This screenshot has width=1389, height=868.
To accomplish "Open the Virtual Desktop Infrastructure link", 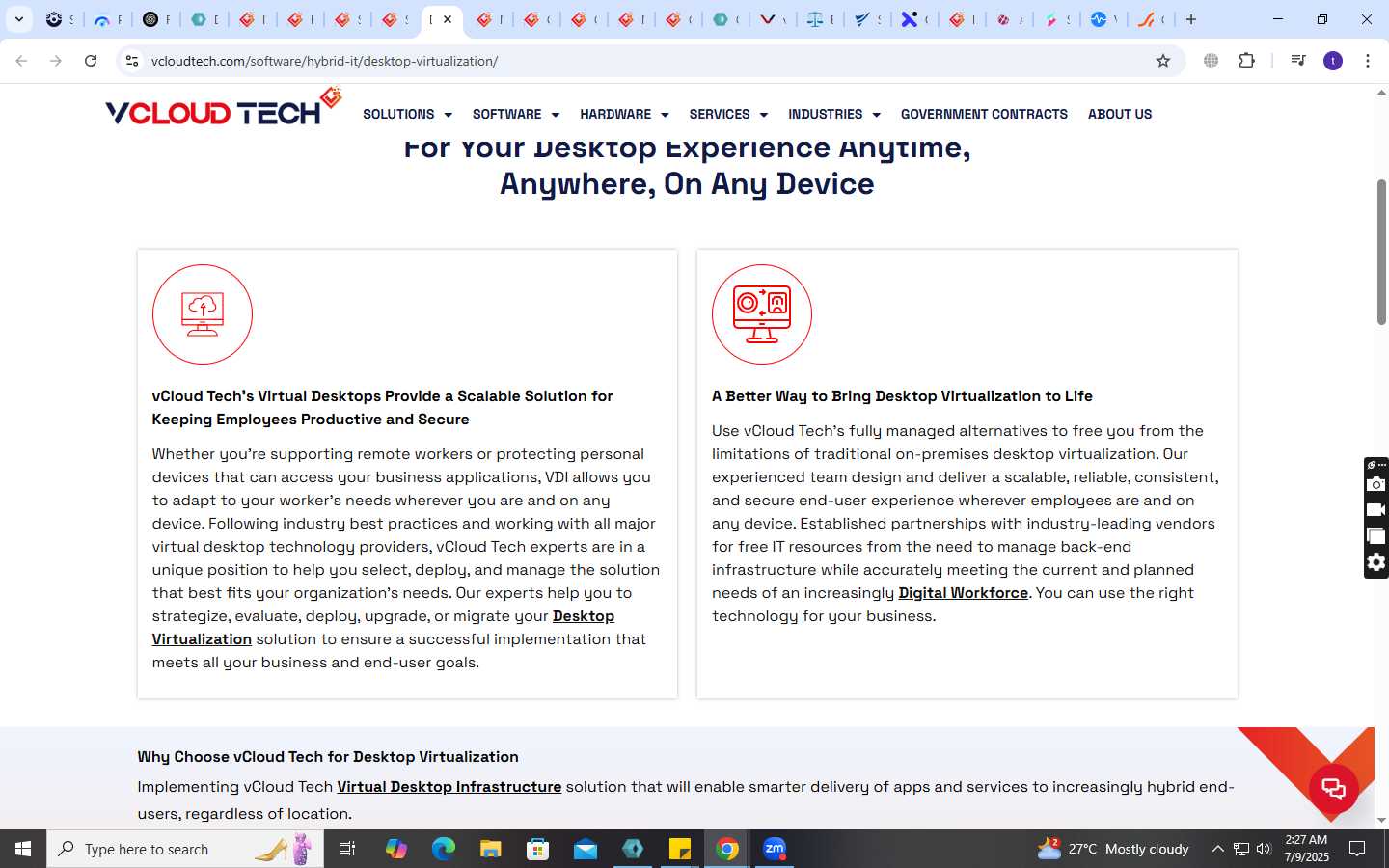I will tap(449, 787).
